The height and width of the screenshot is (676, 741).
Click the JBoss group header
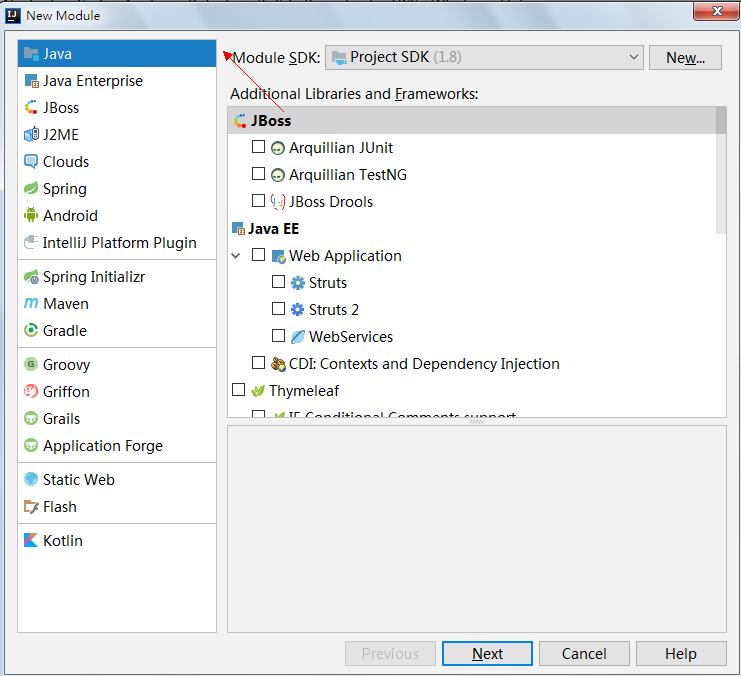point(472,121)
